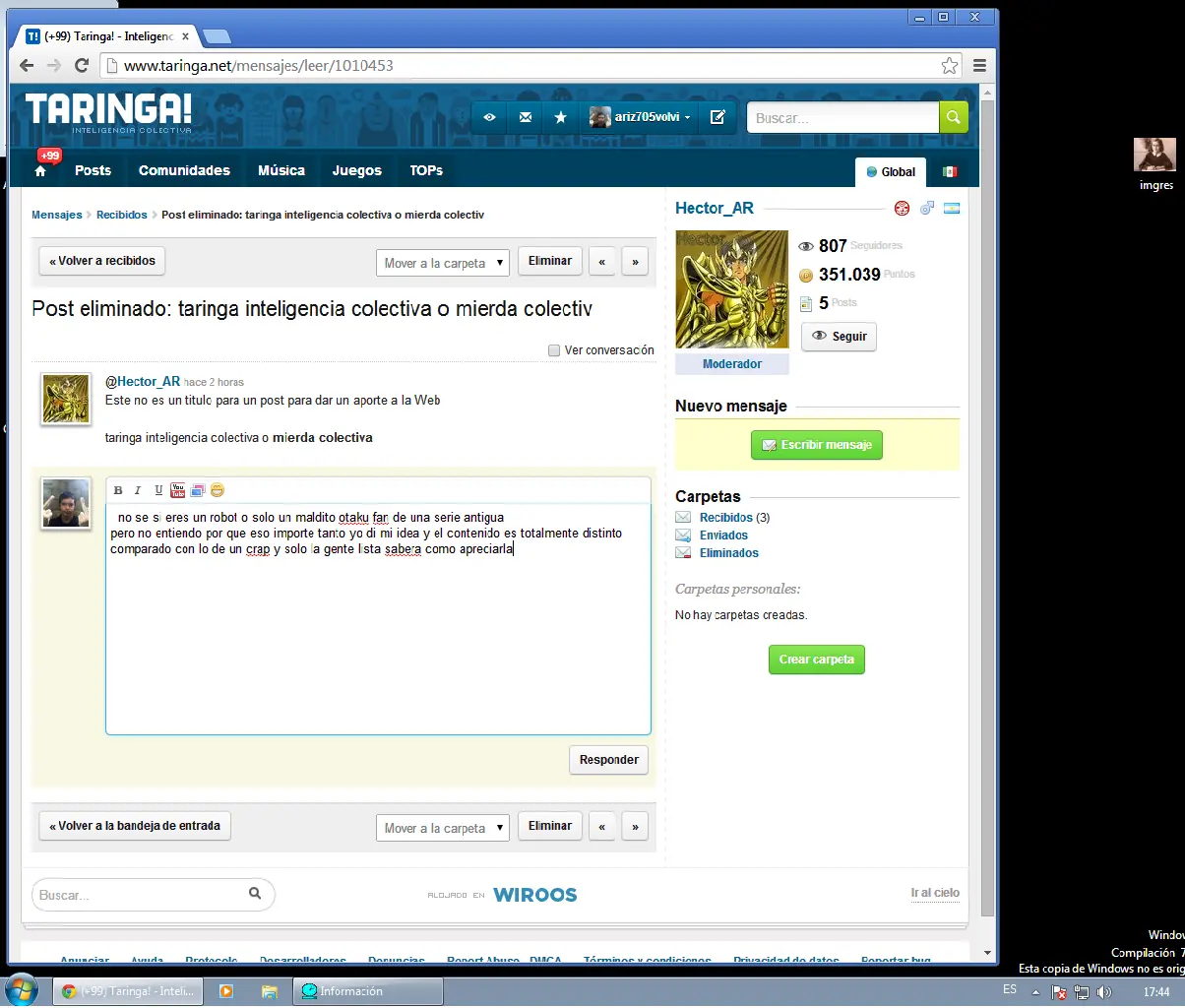Go to Taringa home icon with +99 badge
1185x1008 pixels.
[40, 170]
